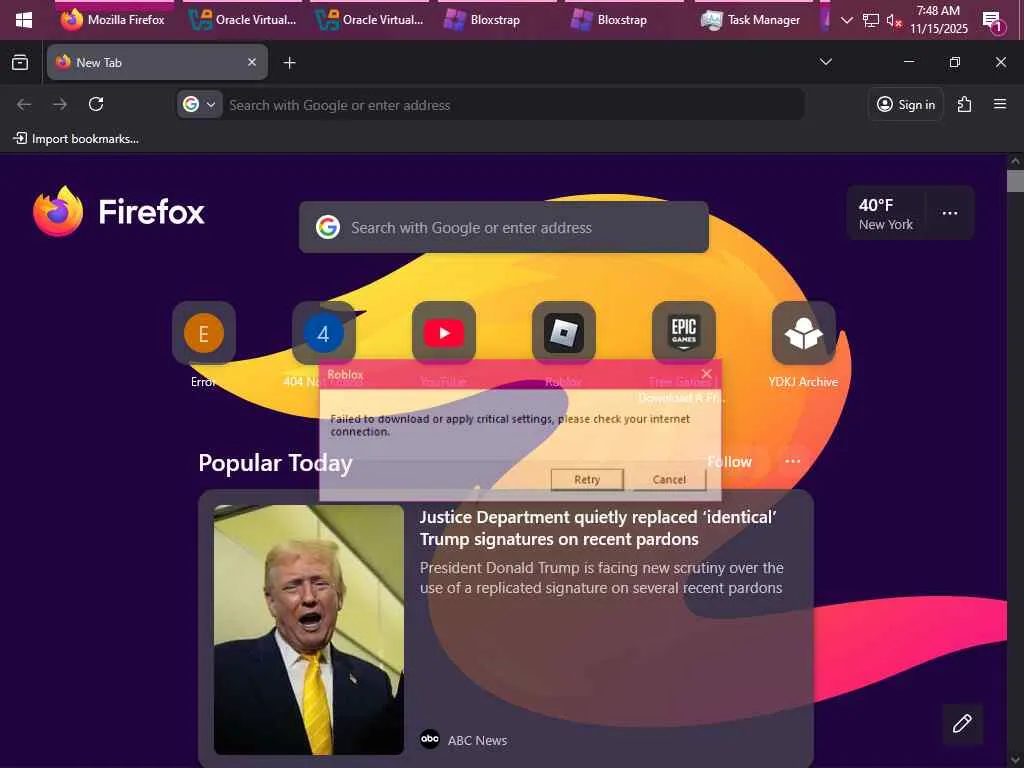The width and height of the screenshot is (1024, 768).
Task: Follow the Popular Today topic
Action: coord(729,462)
